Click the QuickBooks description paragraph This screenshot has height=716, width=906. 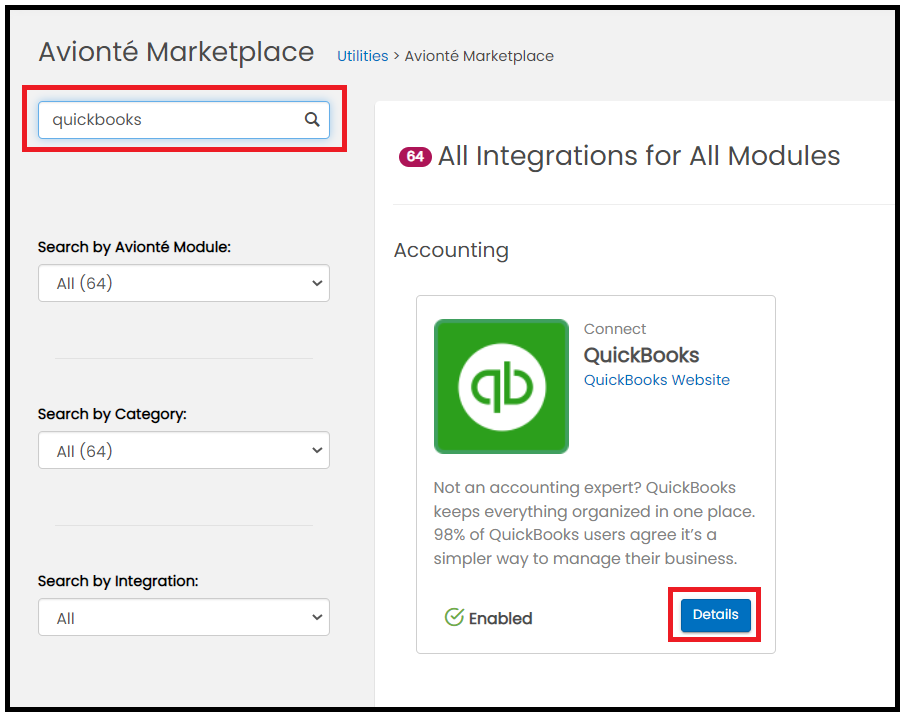coord(594,523)
